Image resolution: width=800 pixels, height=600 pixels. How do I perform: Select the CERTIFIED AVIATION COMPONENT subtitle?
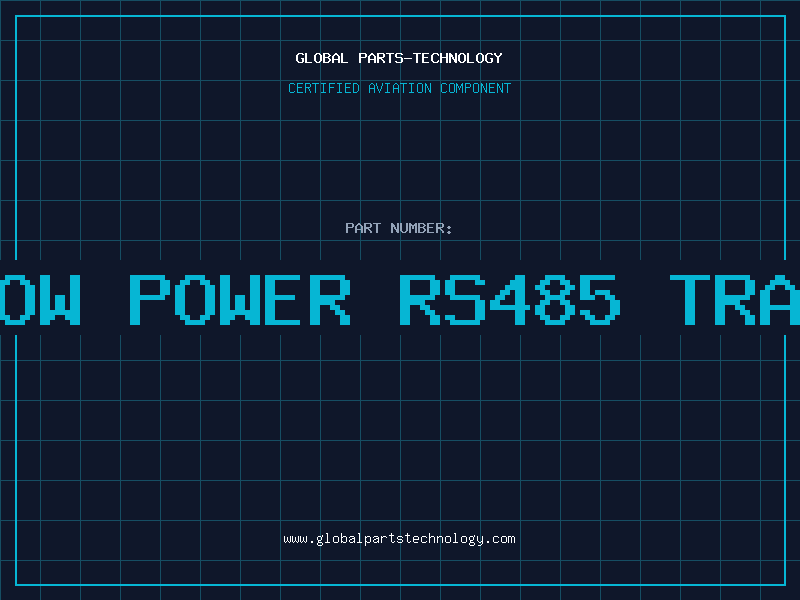(399, 88)
